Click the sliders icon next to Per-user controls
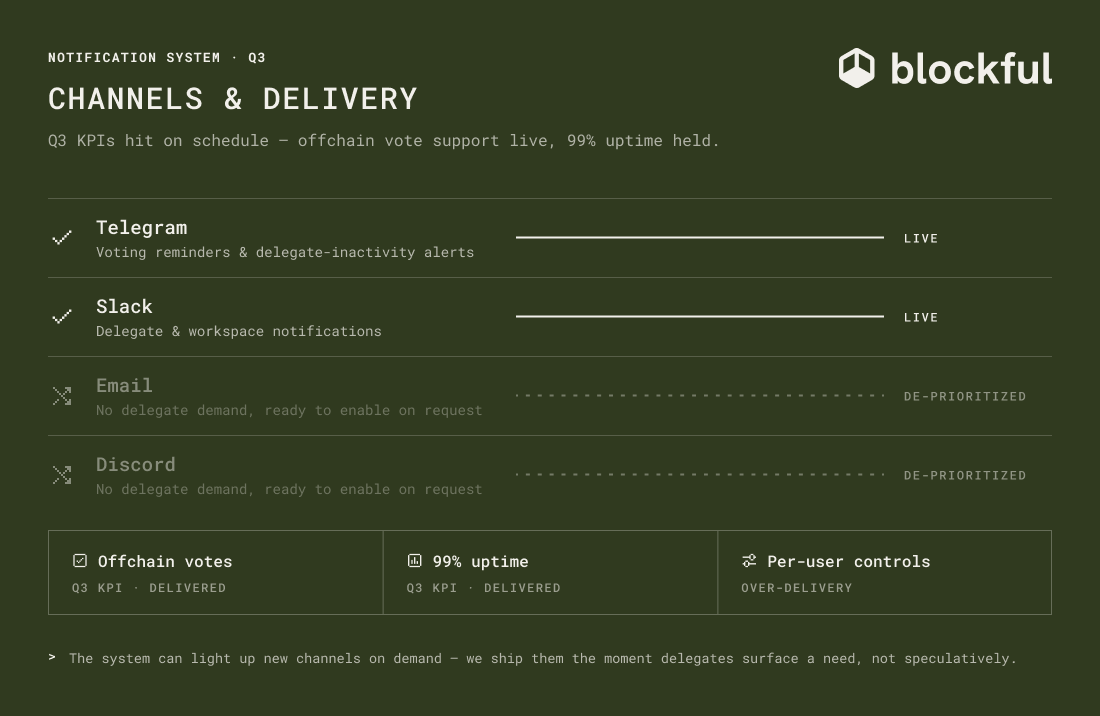The width and height of the screenshot is (1100, 716). tap(749, 560)
